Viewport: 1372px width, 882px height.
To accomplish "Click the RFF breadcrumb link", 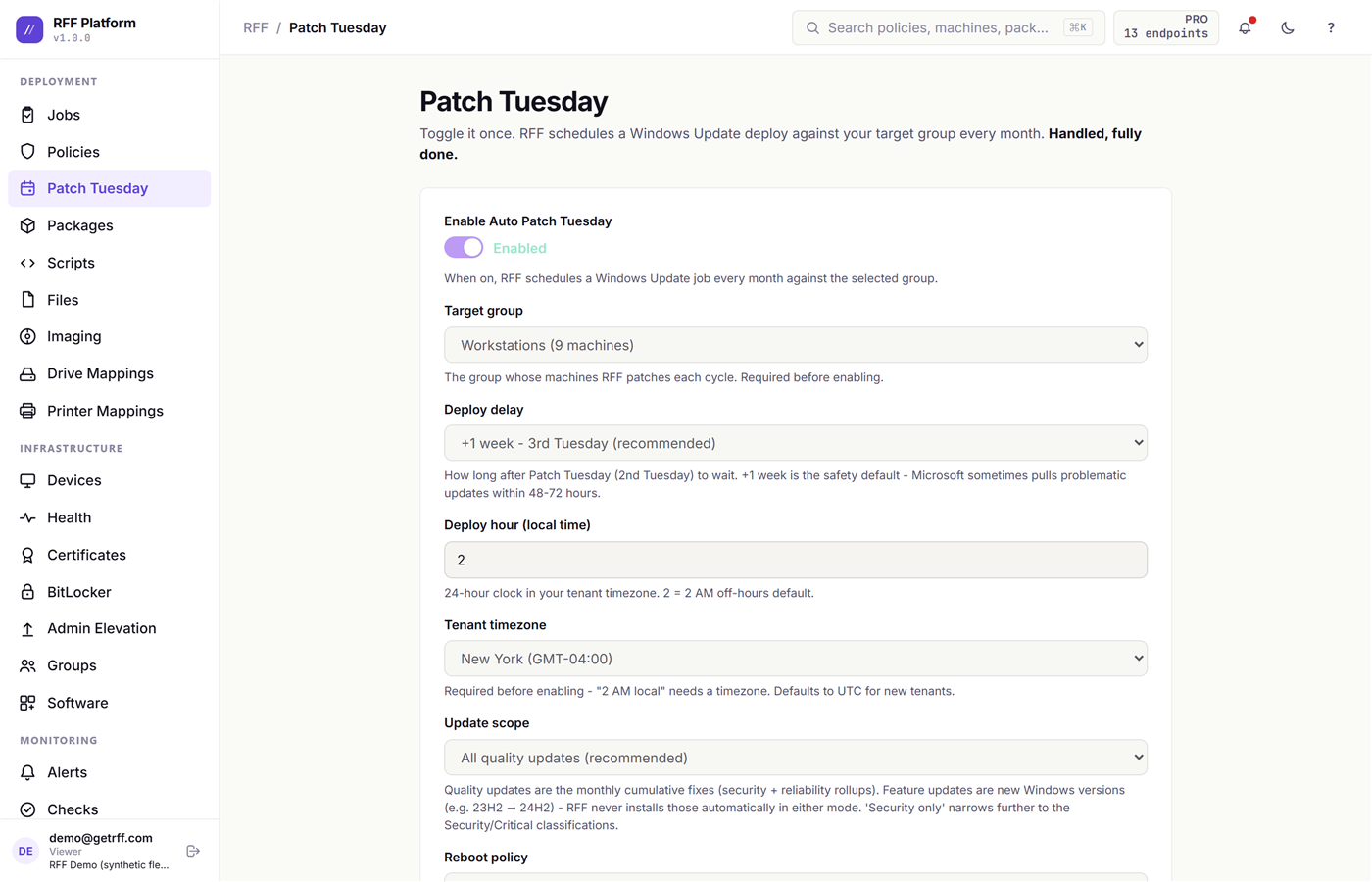I will coord(256,27).
